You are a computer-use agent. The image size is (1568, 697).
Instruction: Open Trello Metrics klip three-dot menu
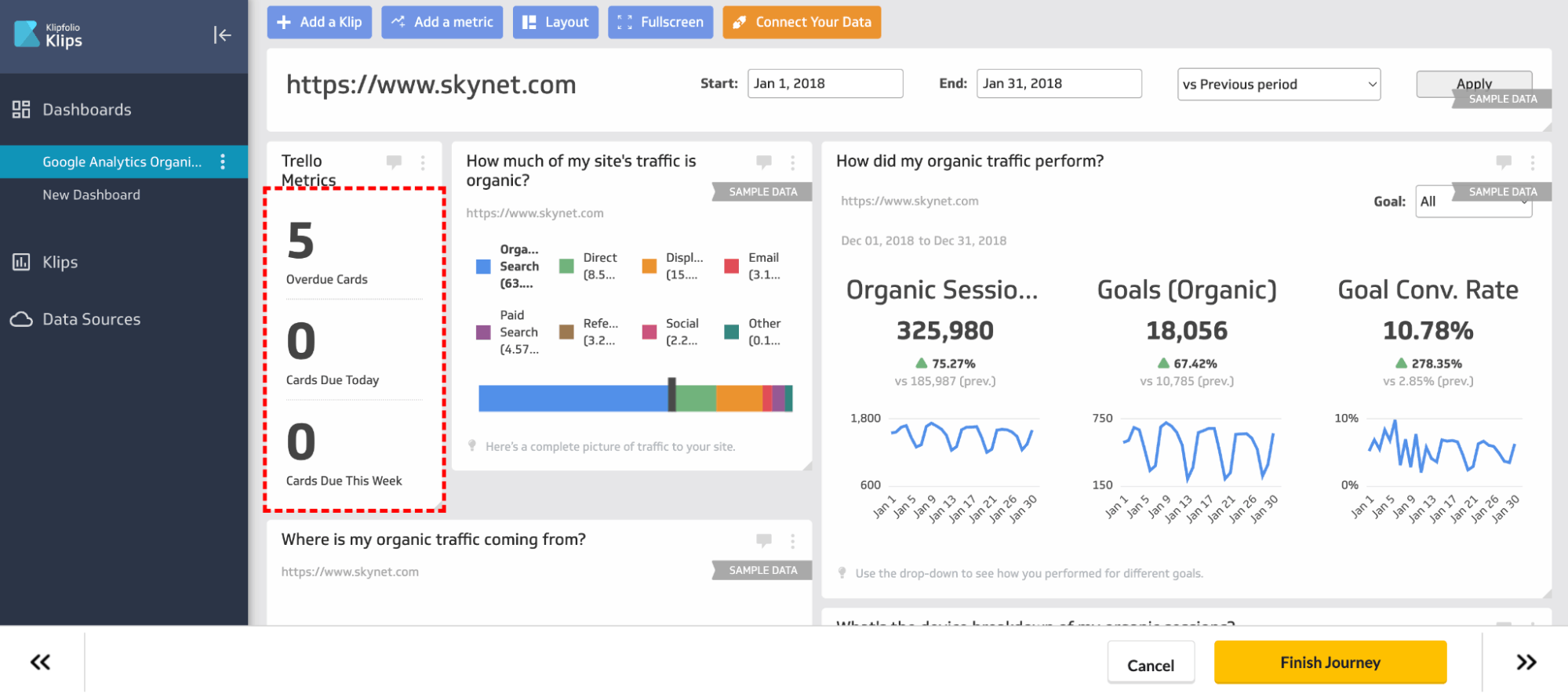pyautogui.click(x=423, y=162)
